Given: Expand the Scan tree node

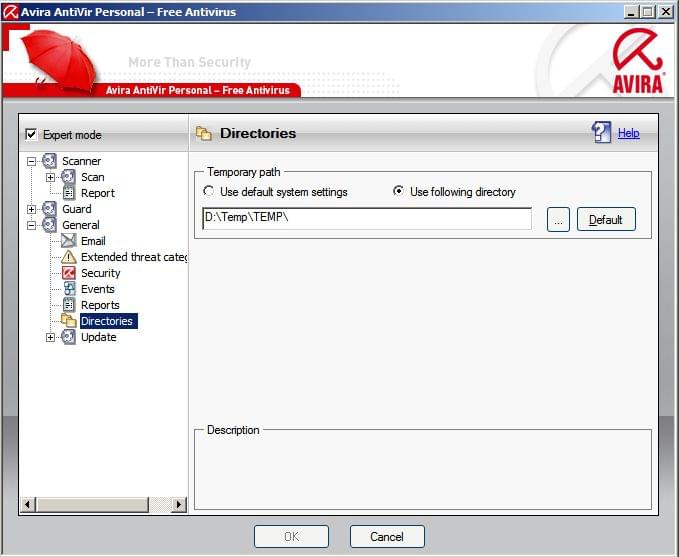Looking at the screenshot, I should 50,178.
